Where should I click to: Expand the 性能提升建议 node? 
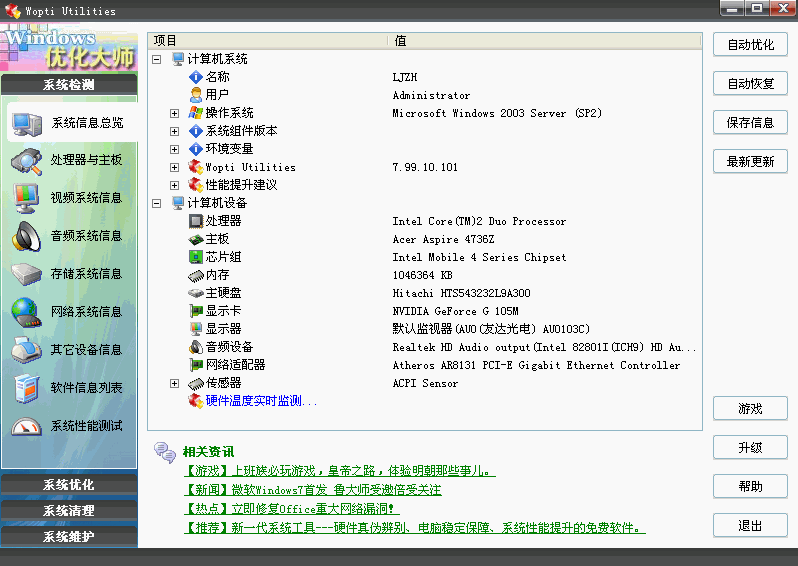pyautogui.click(x=175, y=185)
